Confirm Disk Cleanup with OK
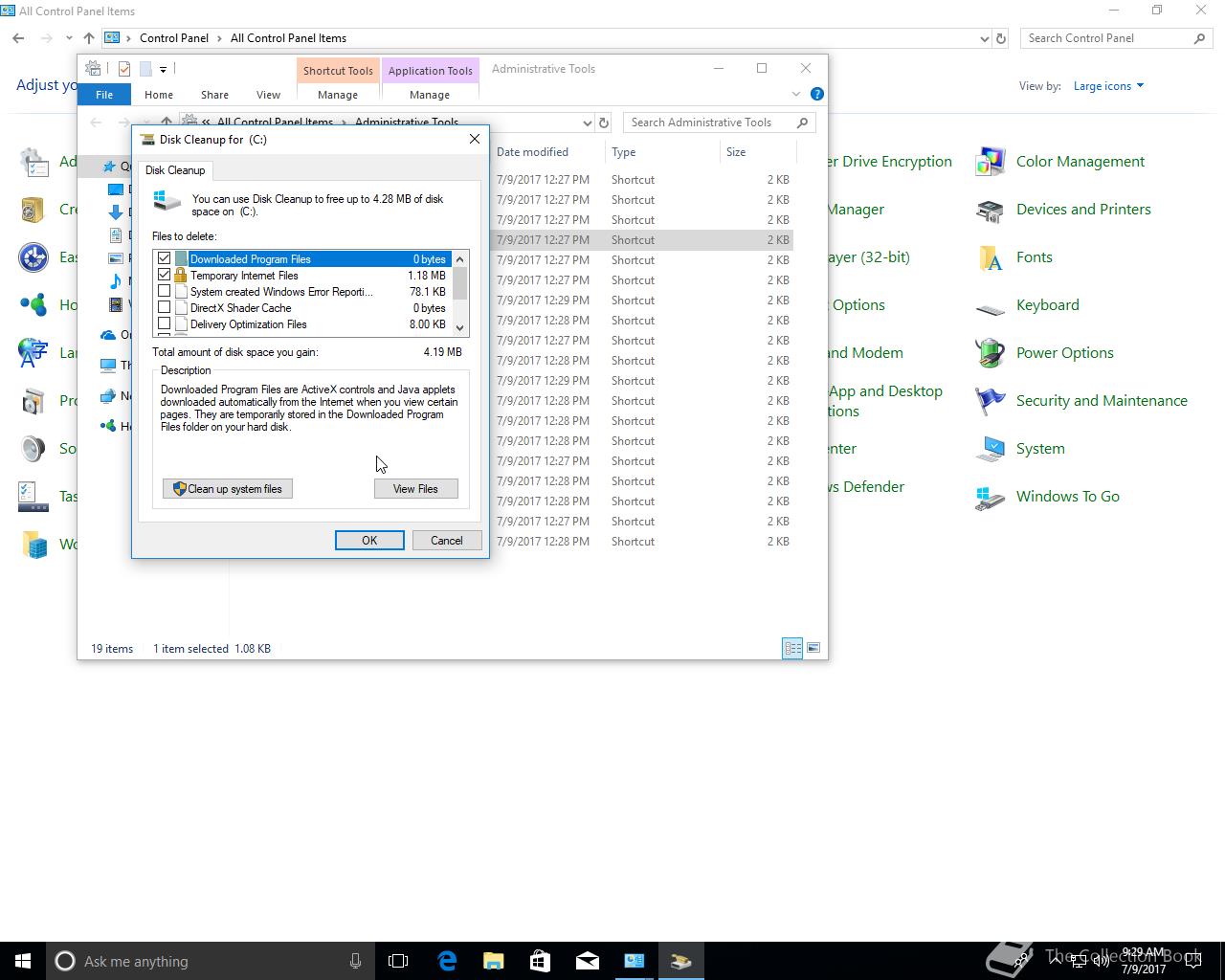 pos(369,541)
